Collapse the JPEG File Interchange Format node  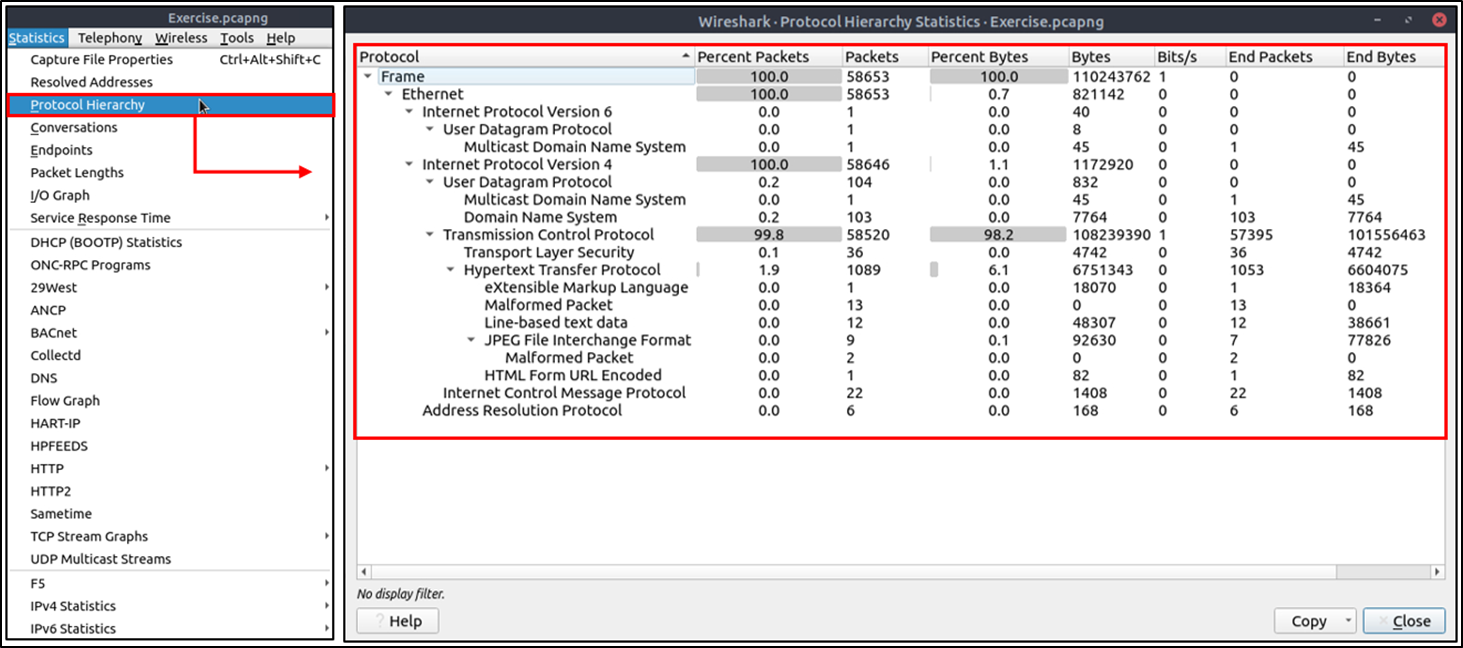pyautogui.click(x=472, y=340)
